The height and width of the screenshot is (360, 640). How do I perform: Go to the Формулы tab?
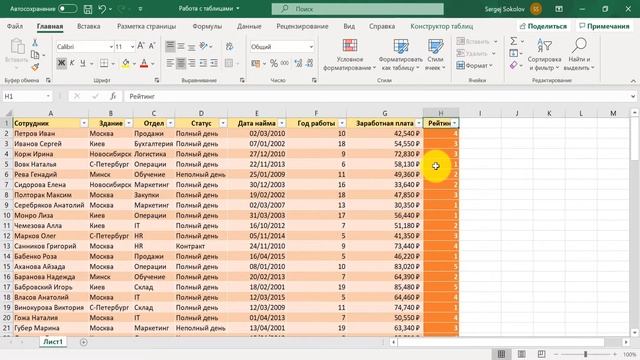207,26
